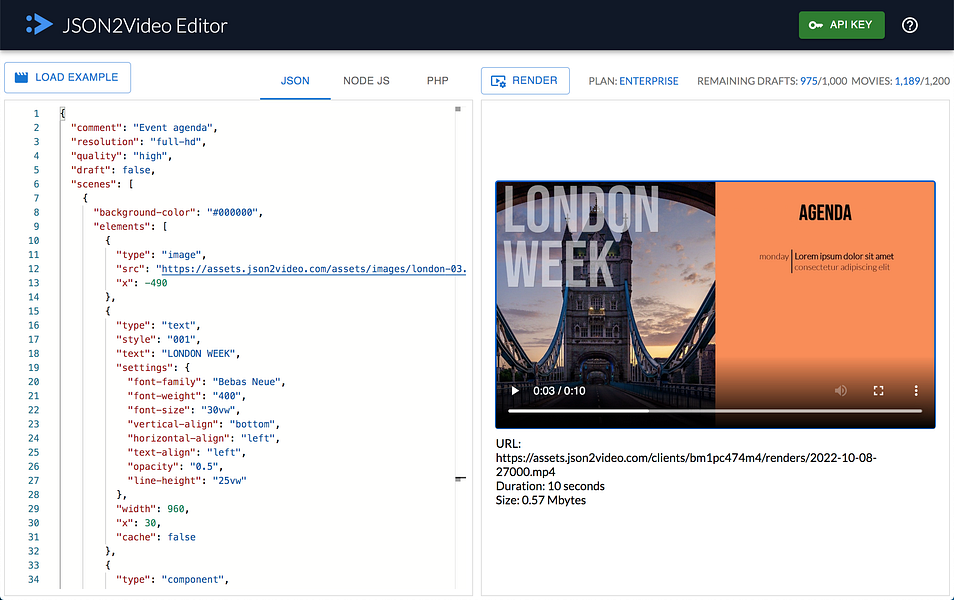Mute the preview video's audio
The height and width of the screenshot is (600, 954).
842,391
